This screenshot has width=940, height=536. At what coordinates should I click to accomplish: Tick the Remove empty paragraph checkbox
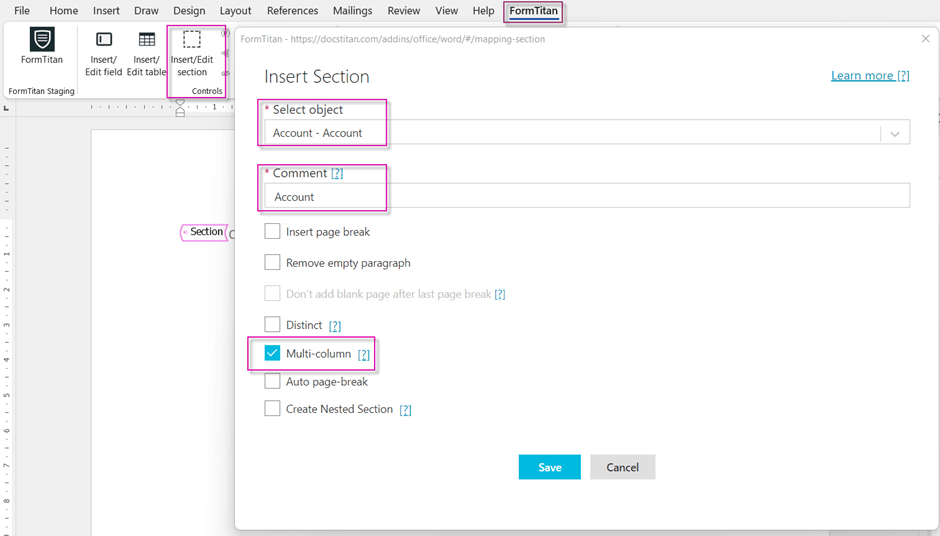tap(272, 263)
